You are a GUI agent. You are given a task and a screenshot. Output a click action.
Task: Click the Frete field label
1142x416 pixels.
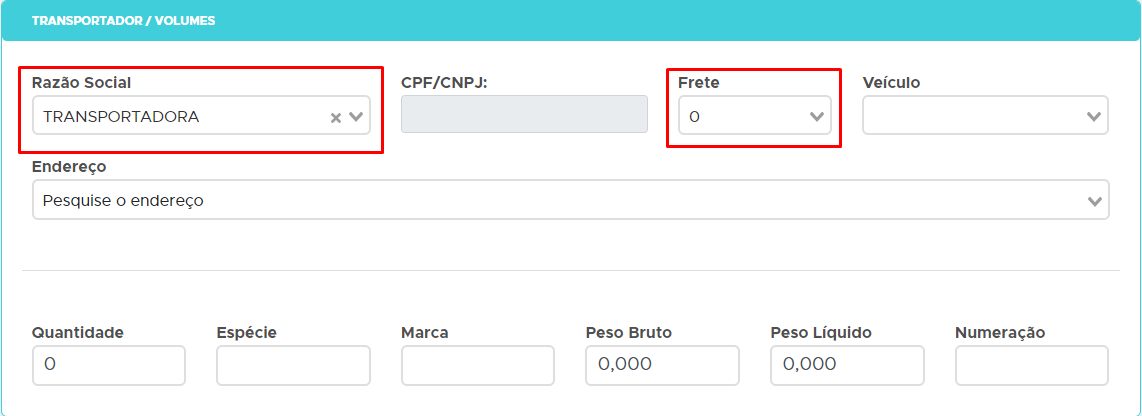(x=698, y=82)
